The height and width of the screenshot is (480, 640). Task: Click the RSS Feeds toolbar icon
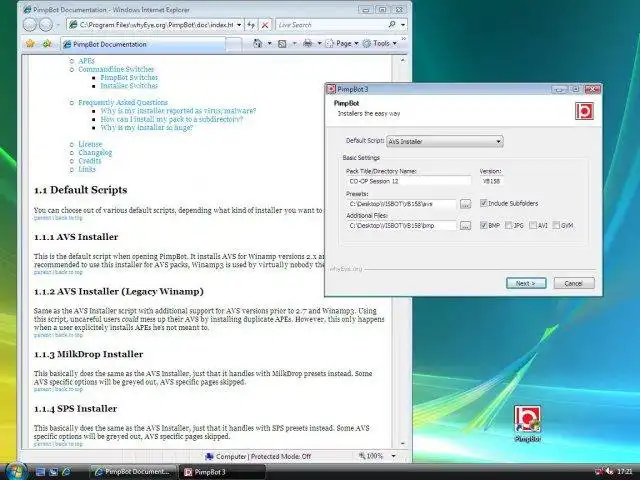point(282,43)
